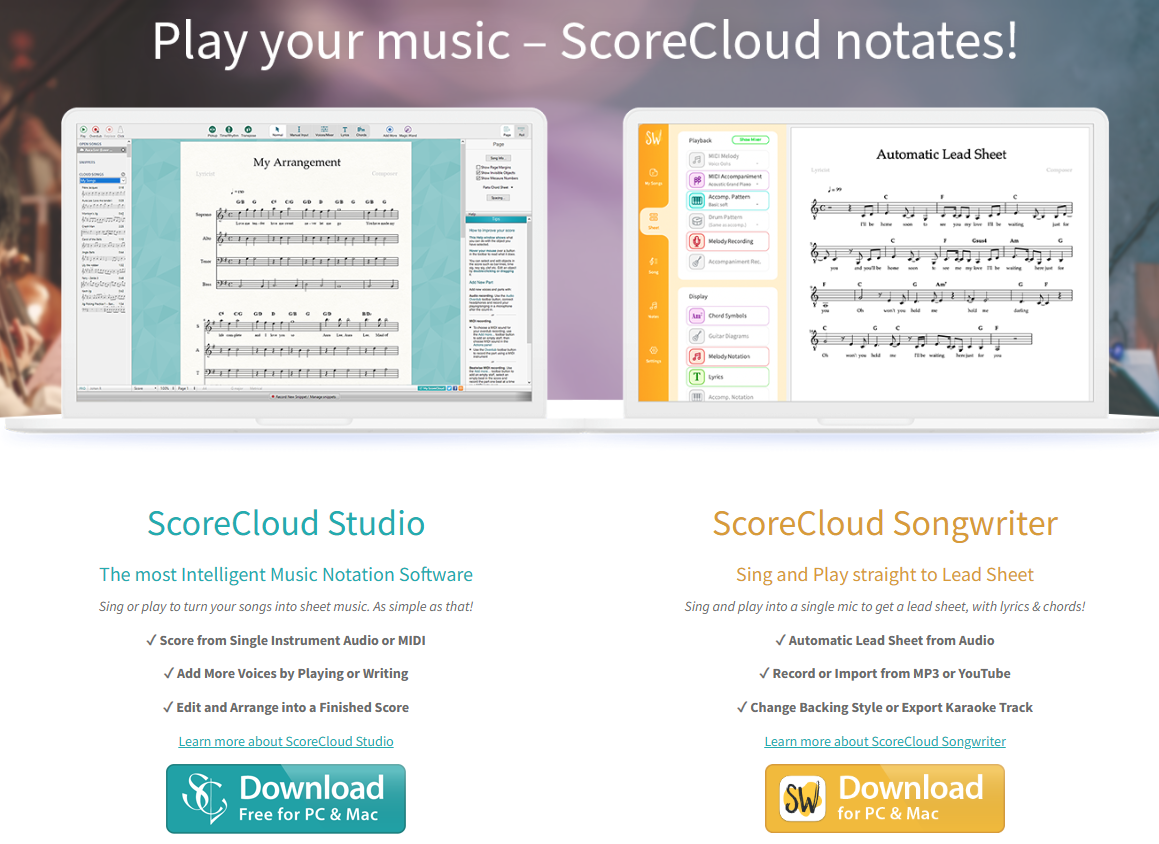Click the SW logo in Songwriter sidebar
This screenshot has width=1159, height=844.
[x=653, y=137]
